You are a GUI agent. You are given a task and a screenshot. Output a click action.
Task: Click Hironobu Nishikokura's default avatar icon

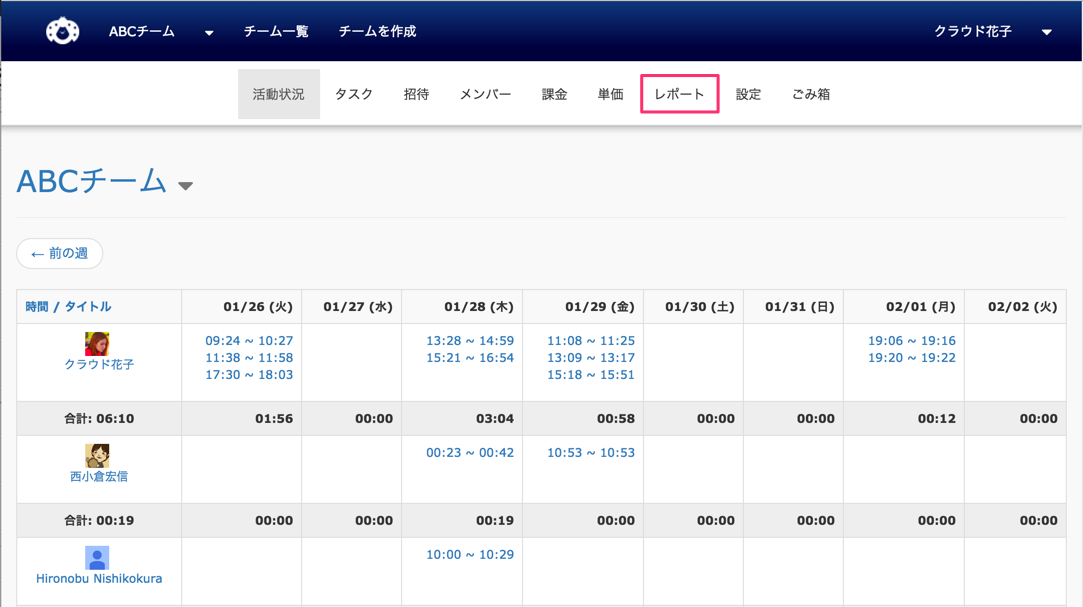point(97,558)
